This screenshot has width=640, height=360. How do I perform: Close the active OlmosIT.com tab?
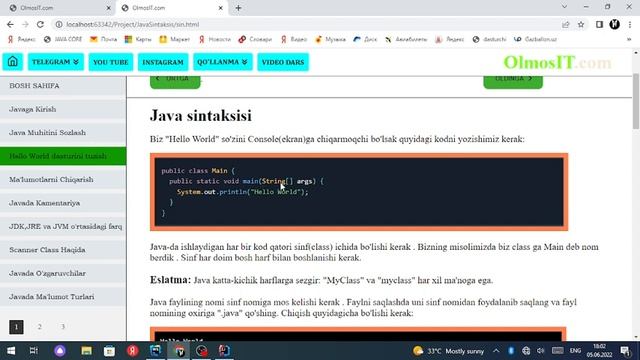coord(220,8)
